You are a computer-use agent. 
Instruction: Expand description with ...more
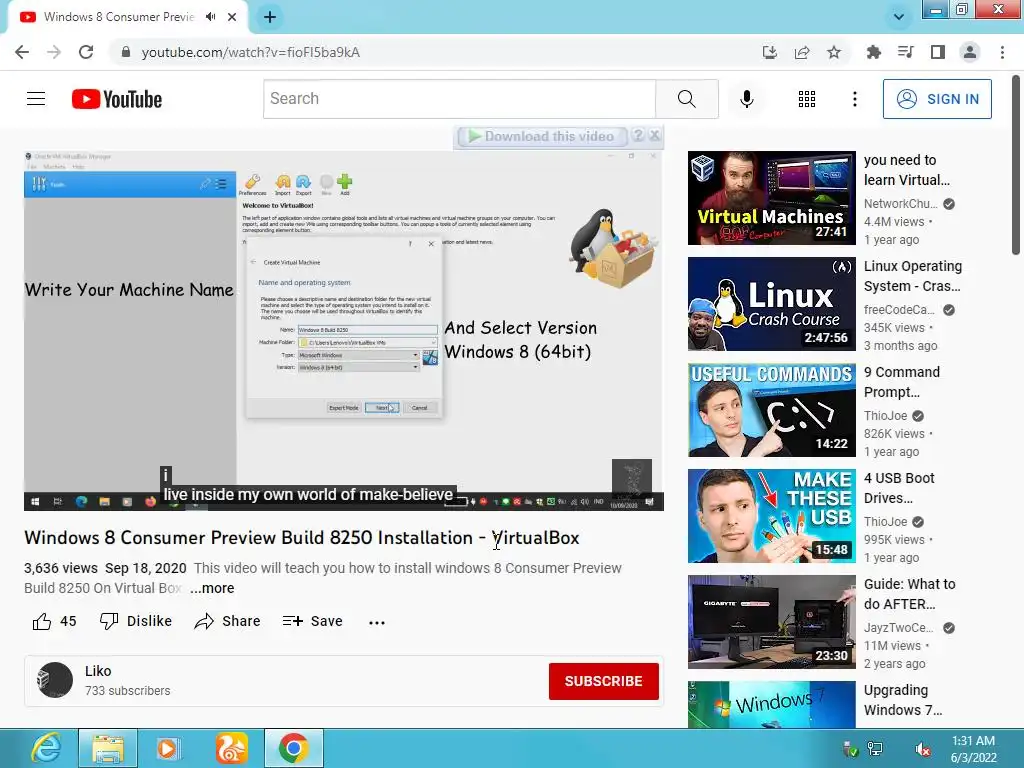(x=212, y=588)
